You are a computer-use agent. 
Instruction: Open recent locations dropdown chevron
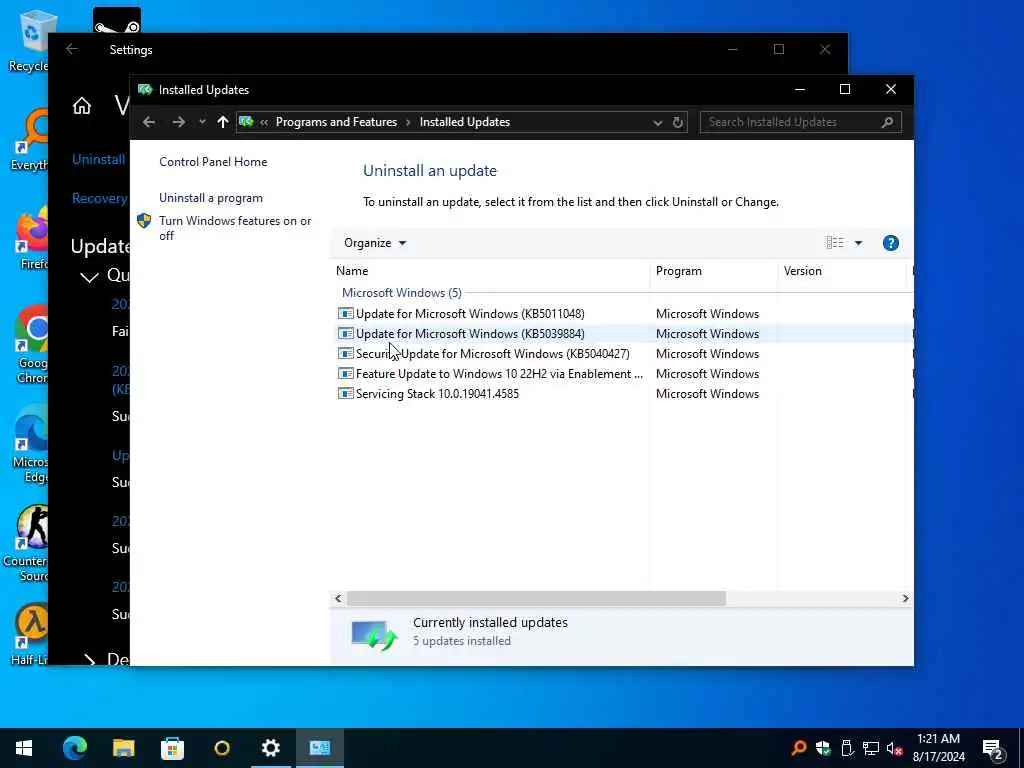(202, 122)
